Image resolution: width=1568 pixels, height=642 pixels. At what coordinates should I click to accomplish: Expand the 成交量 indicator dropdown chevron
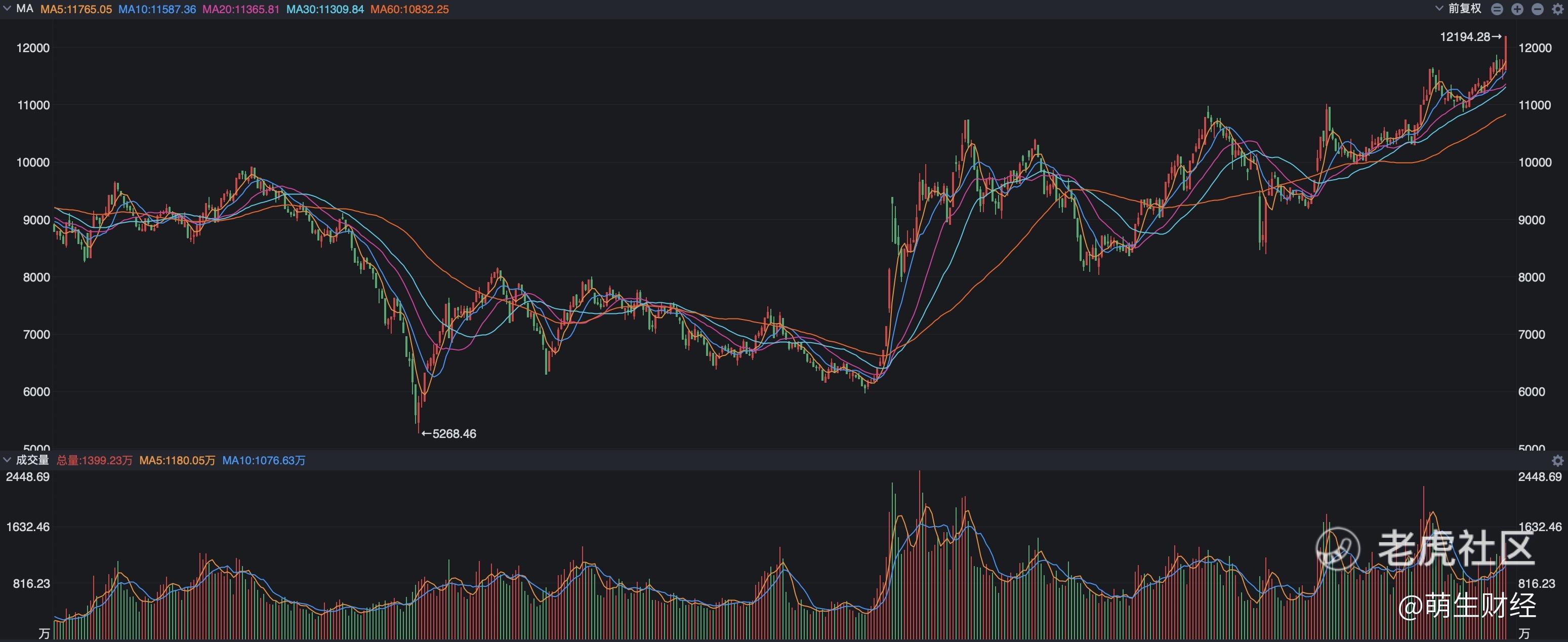click(7, 460)
